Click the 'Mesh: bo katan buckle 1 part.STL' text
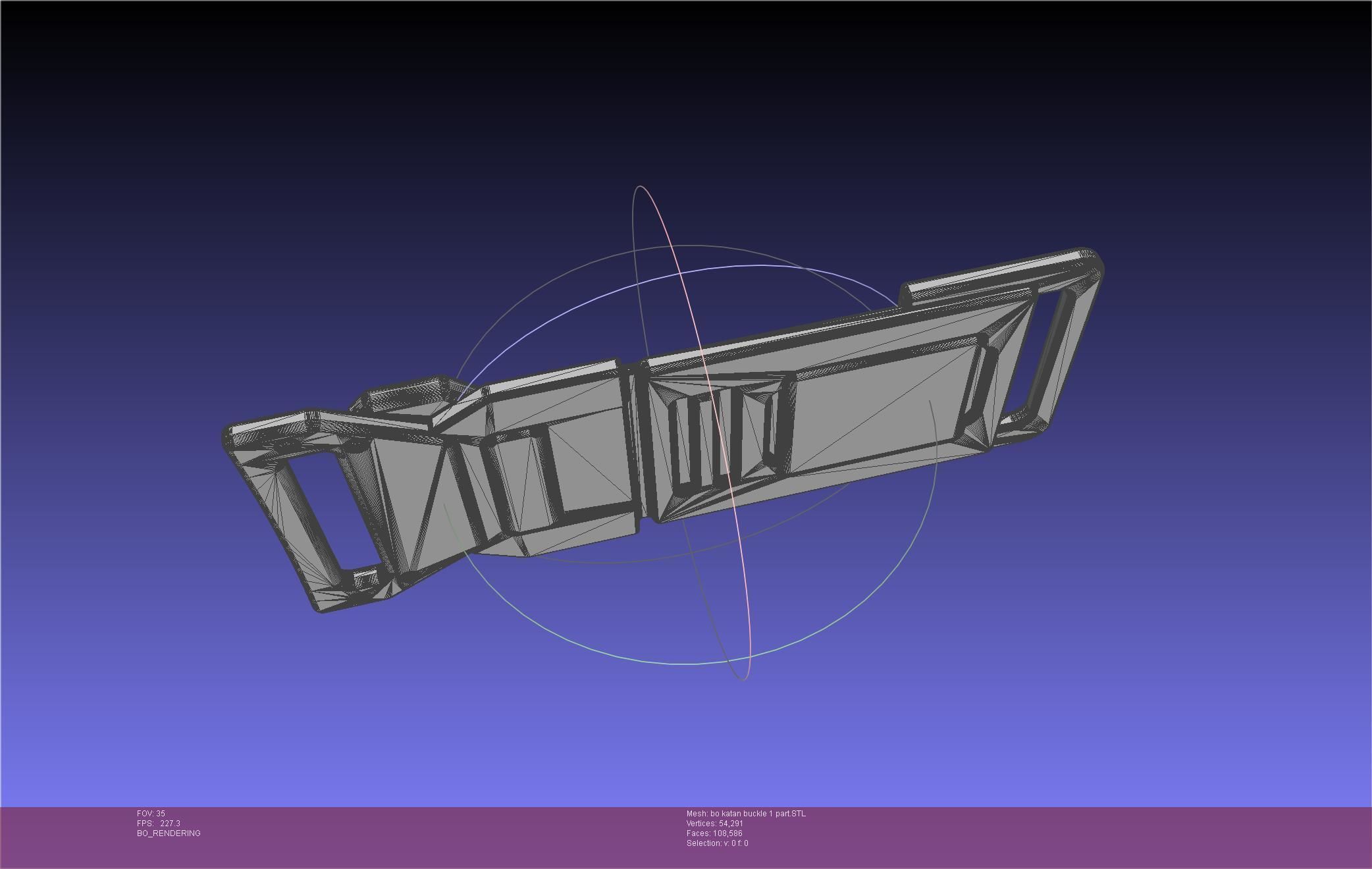This screenshot has width=1372, height=869. 746,814
